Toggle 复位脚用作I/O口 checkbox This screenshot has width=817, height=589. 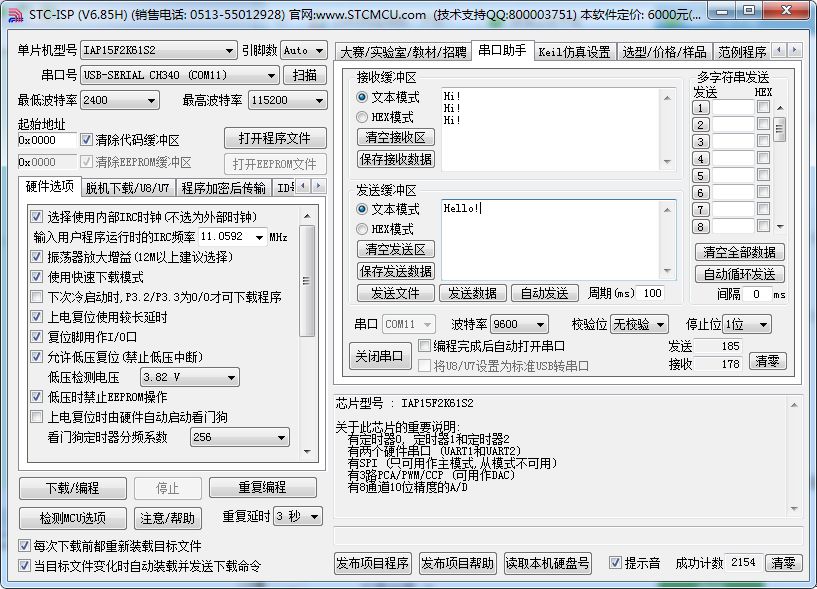click(x=36, y=336)
